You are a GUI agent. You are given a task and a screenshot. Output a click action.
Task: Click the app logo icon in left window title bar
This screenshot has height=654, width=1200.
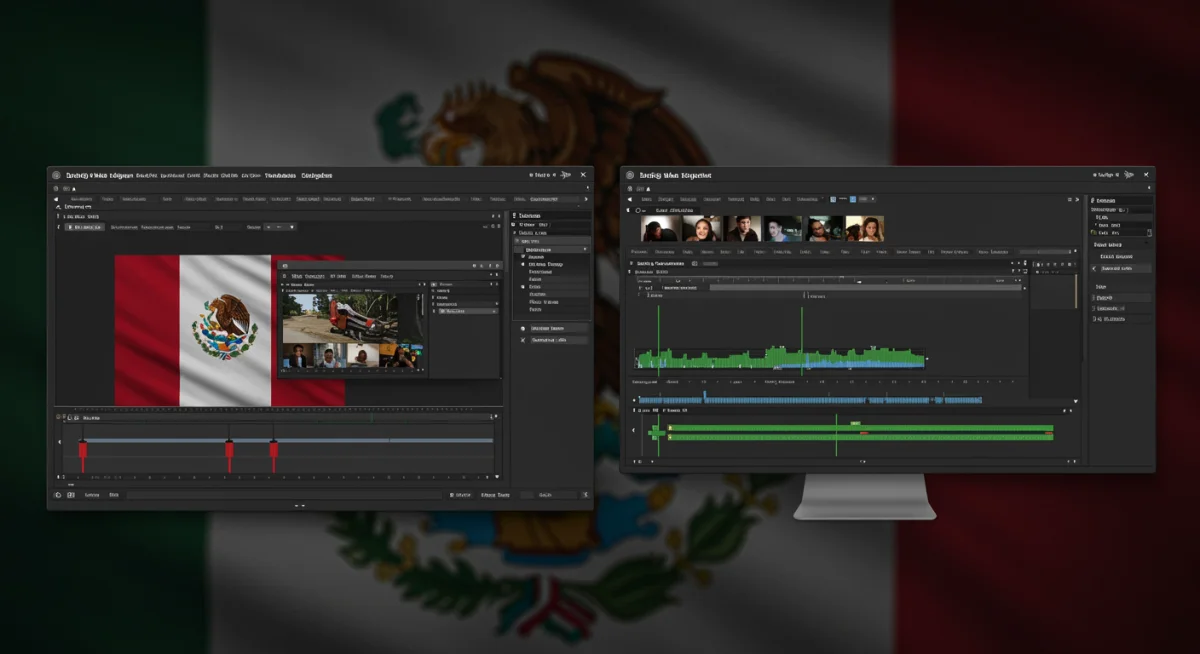coord(57,175)
